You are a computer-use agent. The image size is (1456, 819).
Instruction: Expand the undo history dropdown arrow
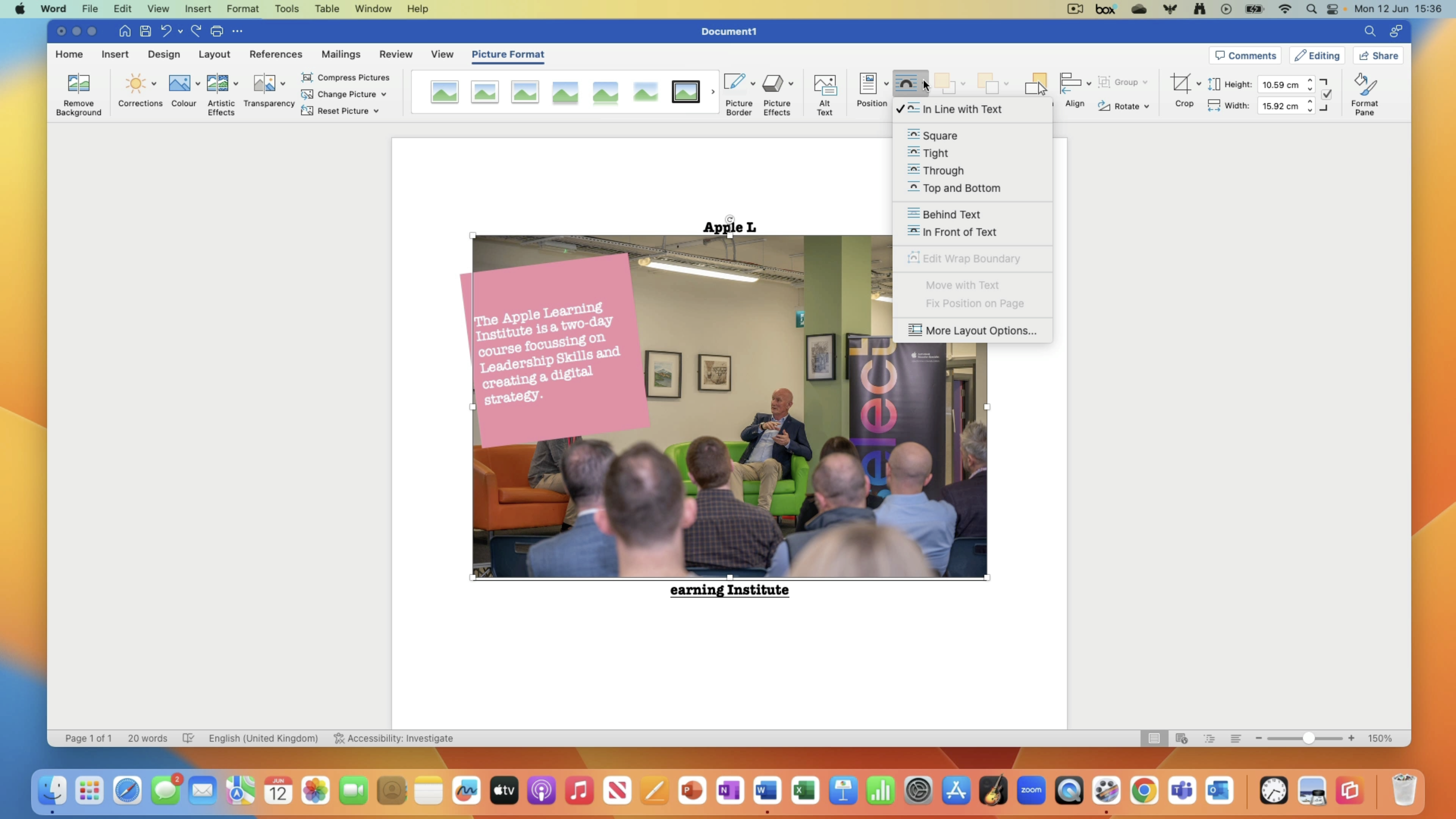[x=180, y=32]
